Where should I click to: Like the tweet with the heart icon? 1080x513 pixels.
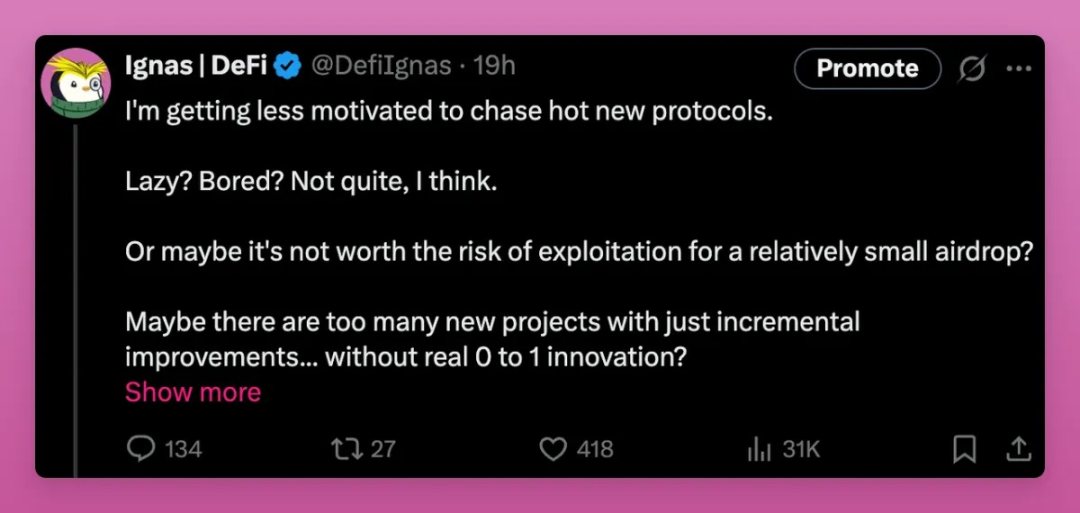click(553, 449)
